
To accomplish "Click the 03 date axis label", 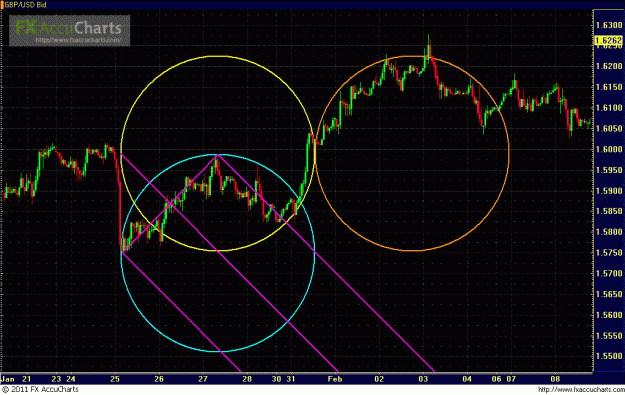I will click(x=423, y=379).
